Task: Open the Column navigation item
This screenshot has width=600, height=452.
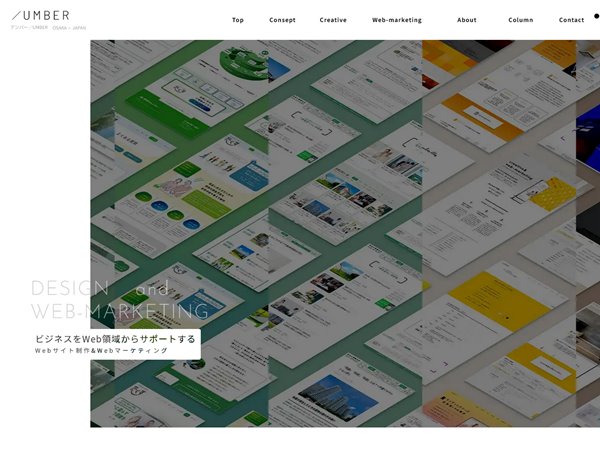Action: [x=520, y=20]
